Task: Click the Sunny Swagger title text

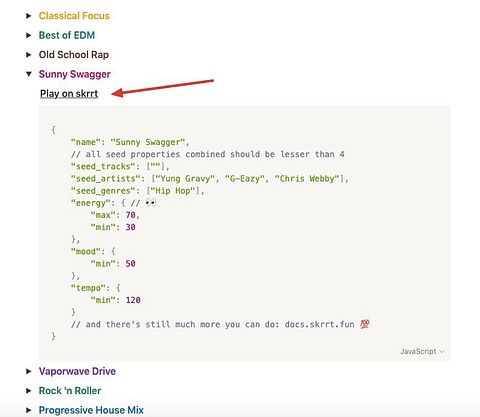Action: pos(75,74)
